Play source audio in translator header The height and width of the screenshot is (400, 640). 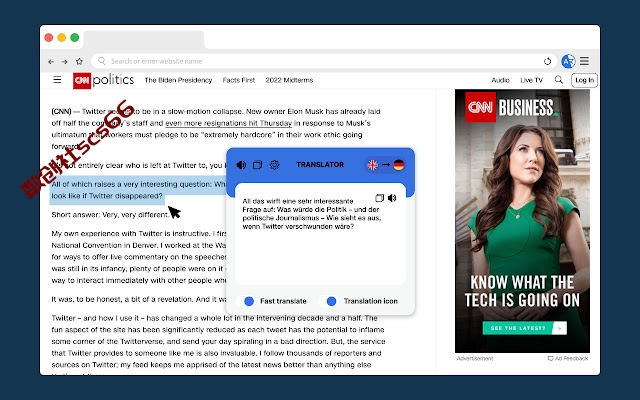(x=241, y=165)
